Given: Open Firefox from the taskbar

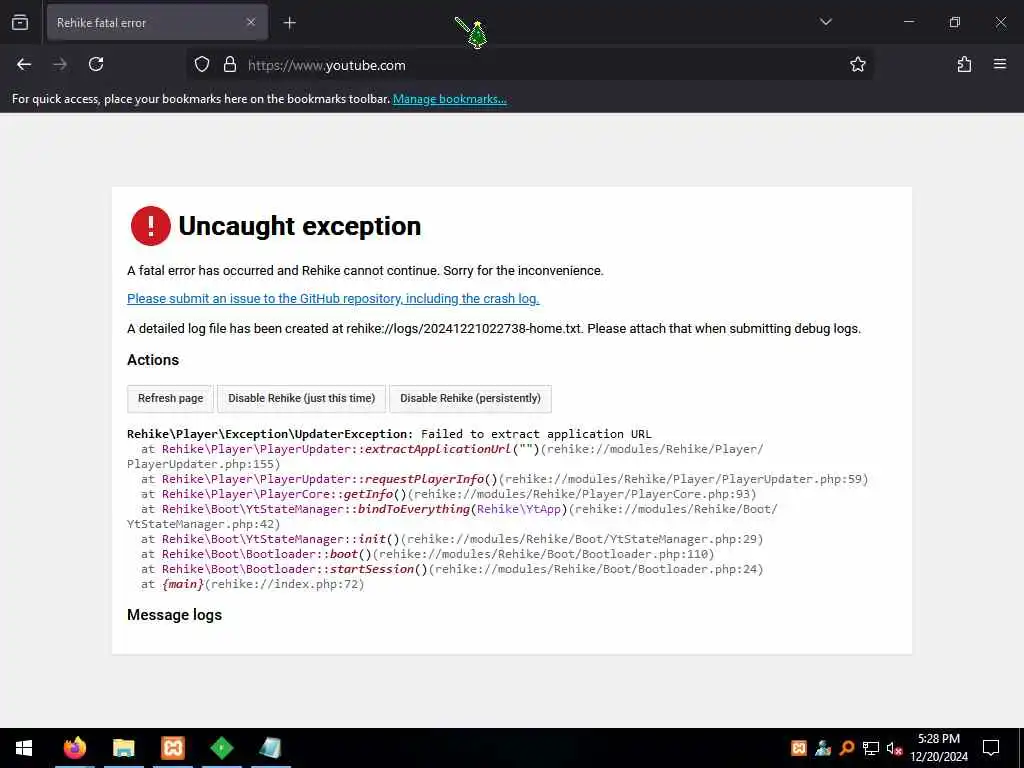Looking at the screenshot, I should point(74,748).
